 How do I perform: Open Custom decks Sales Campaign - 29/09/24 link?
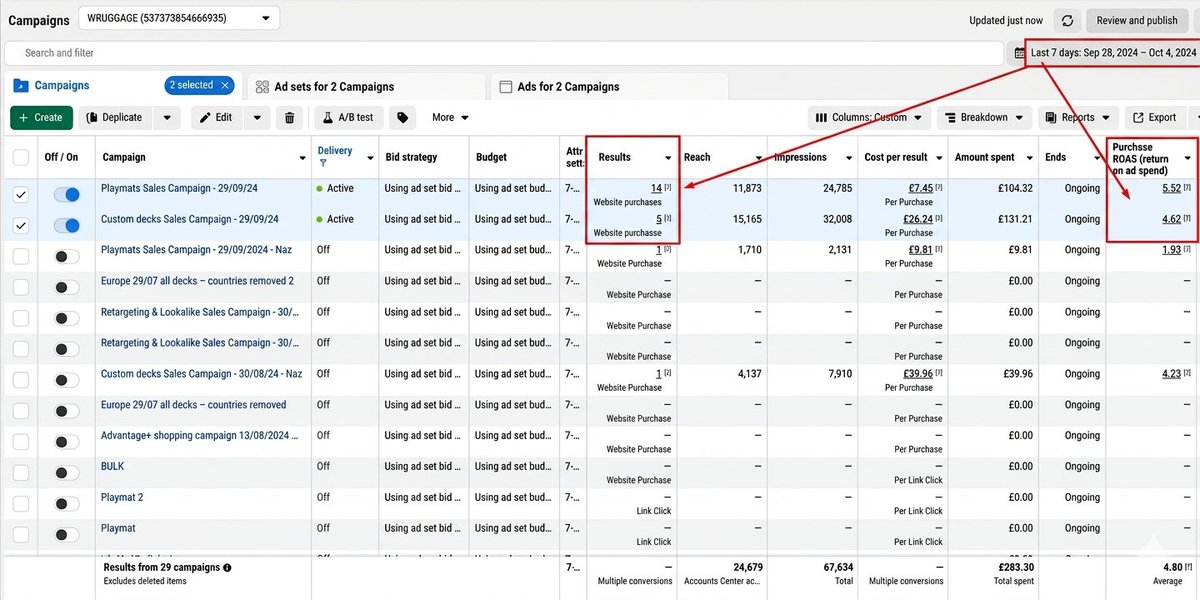(x=189, y=219)
